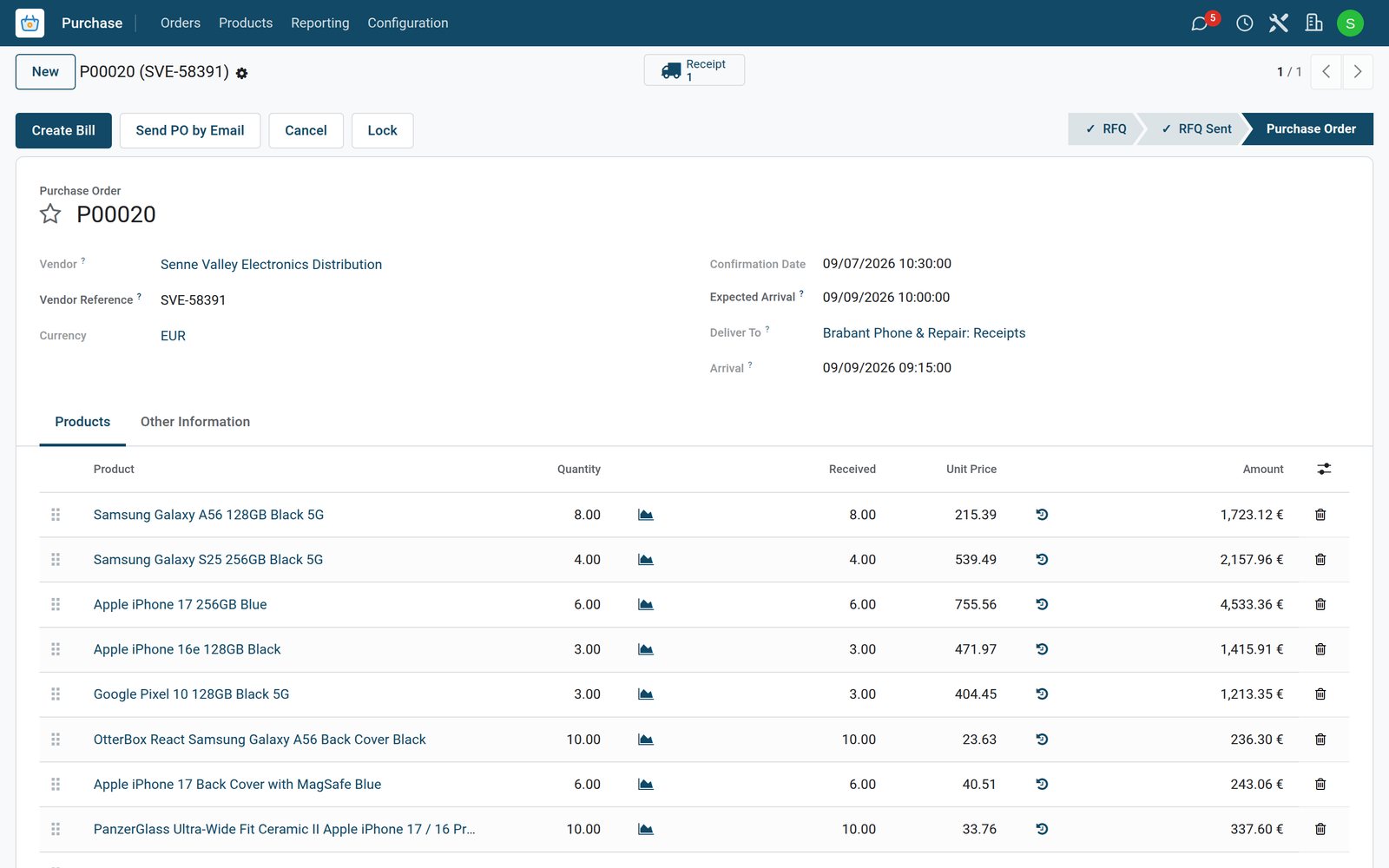Delete the Apple iPhone 16e line
The height and width of the screenshot is (868, 1389).
(x=1320, y=649)
